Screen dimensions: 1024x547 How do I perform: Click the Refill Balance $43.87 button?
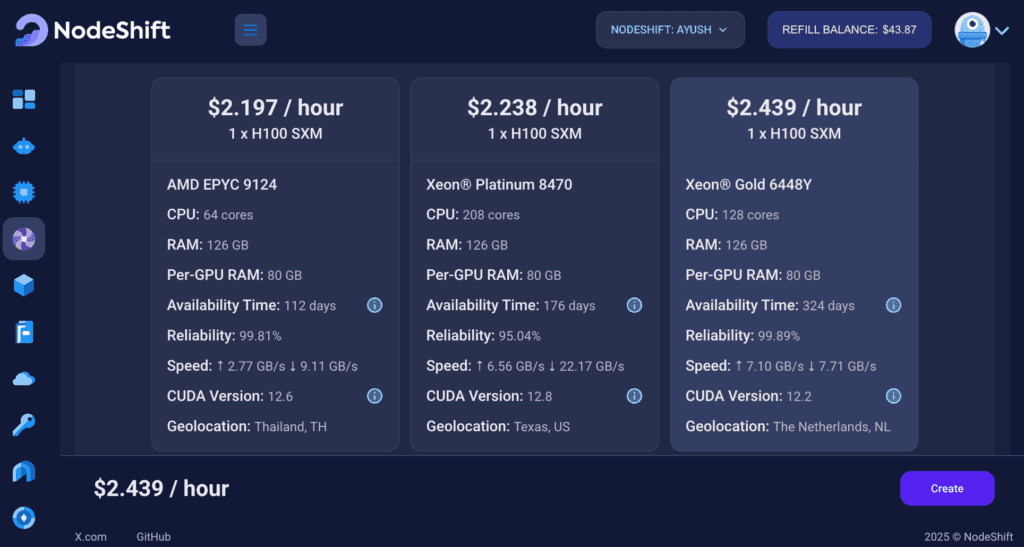click(x=849, y=29)
